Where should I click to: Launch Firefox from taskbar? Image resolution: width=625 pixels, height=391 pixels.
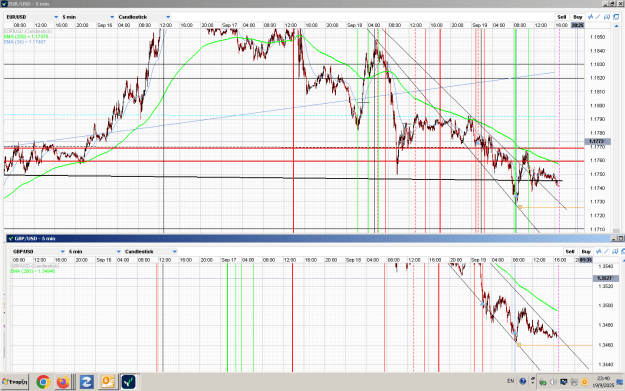[63, 382]
